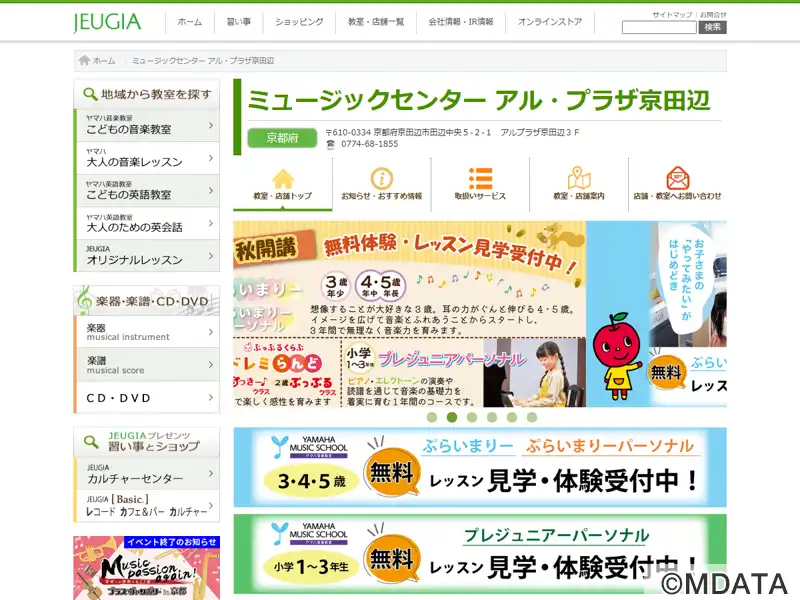Open Music passion again event banner

pyautogui.click(x=147, y=568)
